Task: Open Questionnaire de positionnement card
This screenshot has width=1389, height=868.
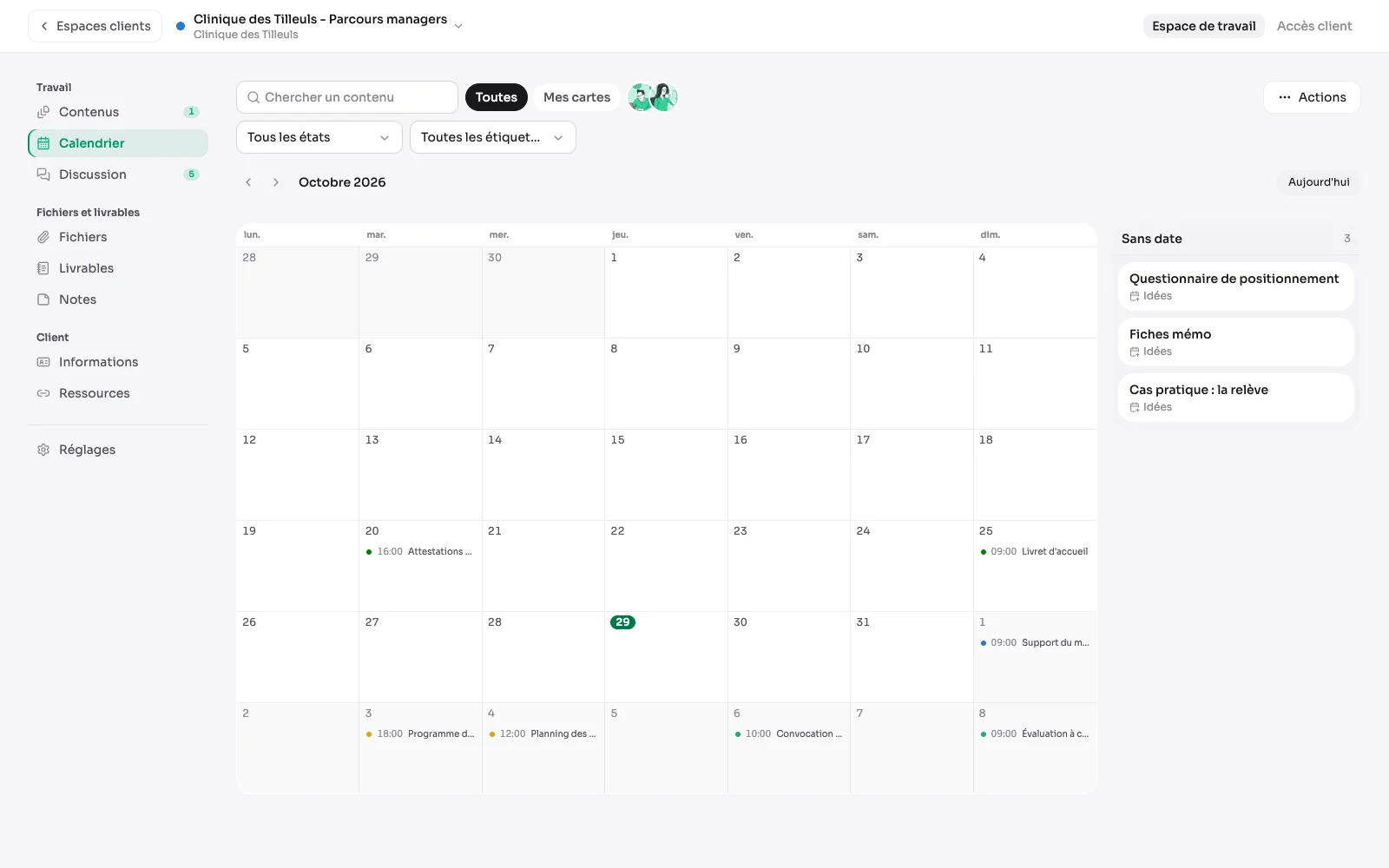Action: [1236, 286]
